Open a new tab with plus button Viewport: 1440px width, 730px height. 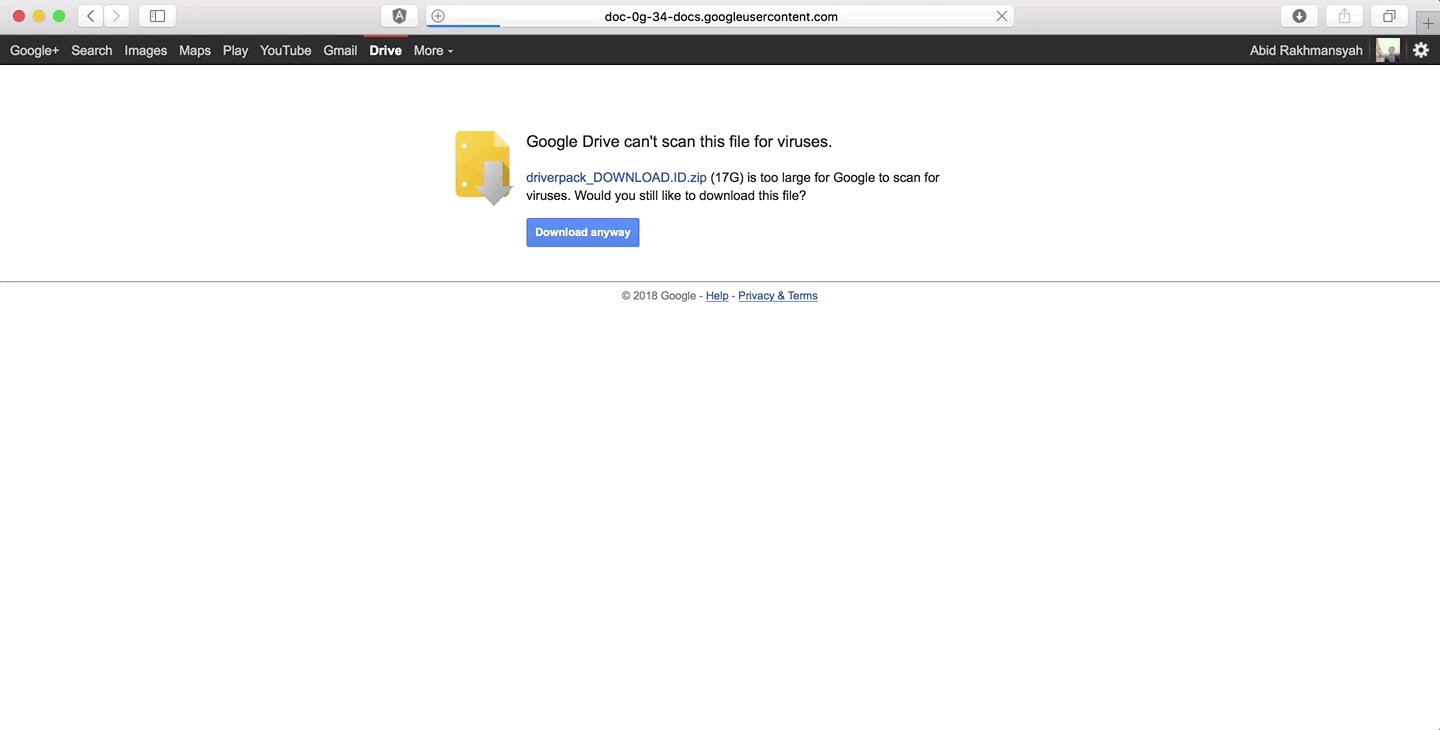(1428, 23)
